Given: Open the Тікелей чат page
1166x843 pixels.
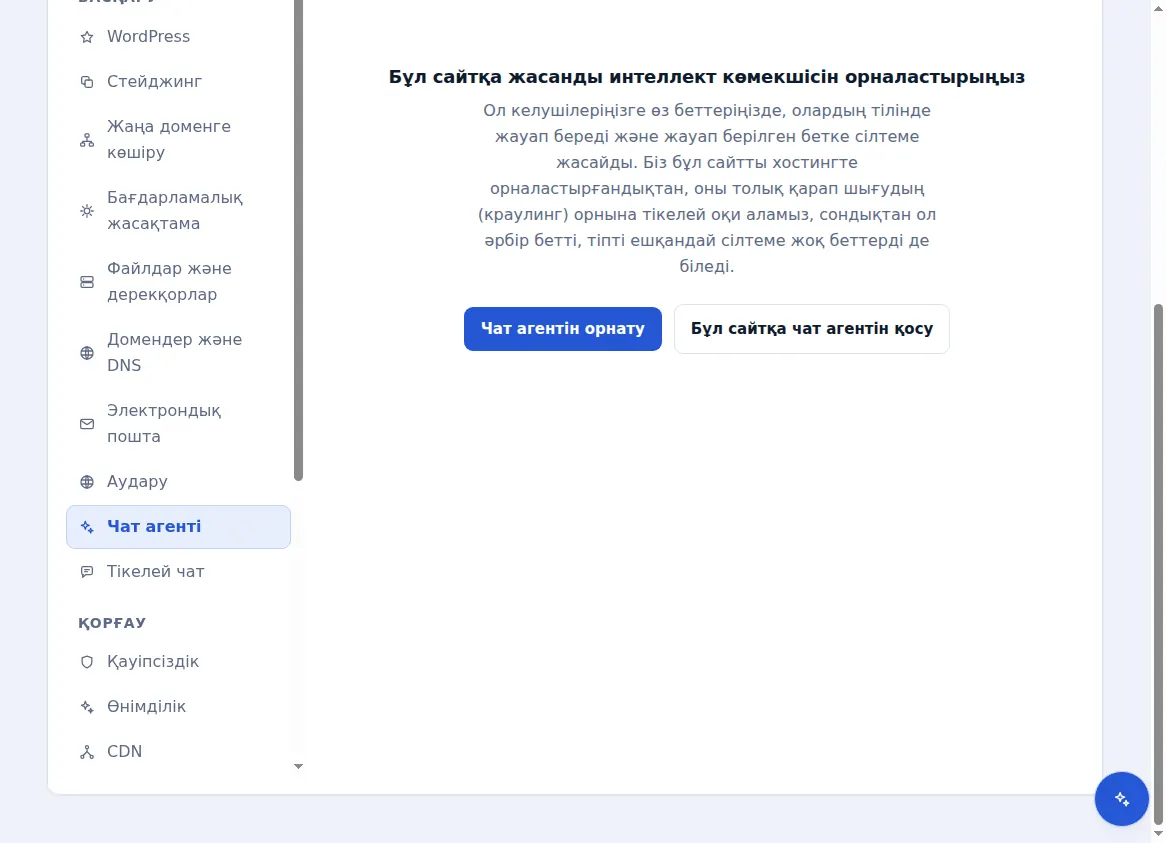Looking at the screenshot, I should click(x=178, y=572).
